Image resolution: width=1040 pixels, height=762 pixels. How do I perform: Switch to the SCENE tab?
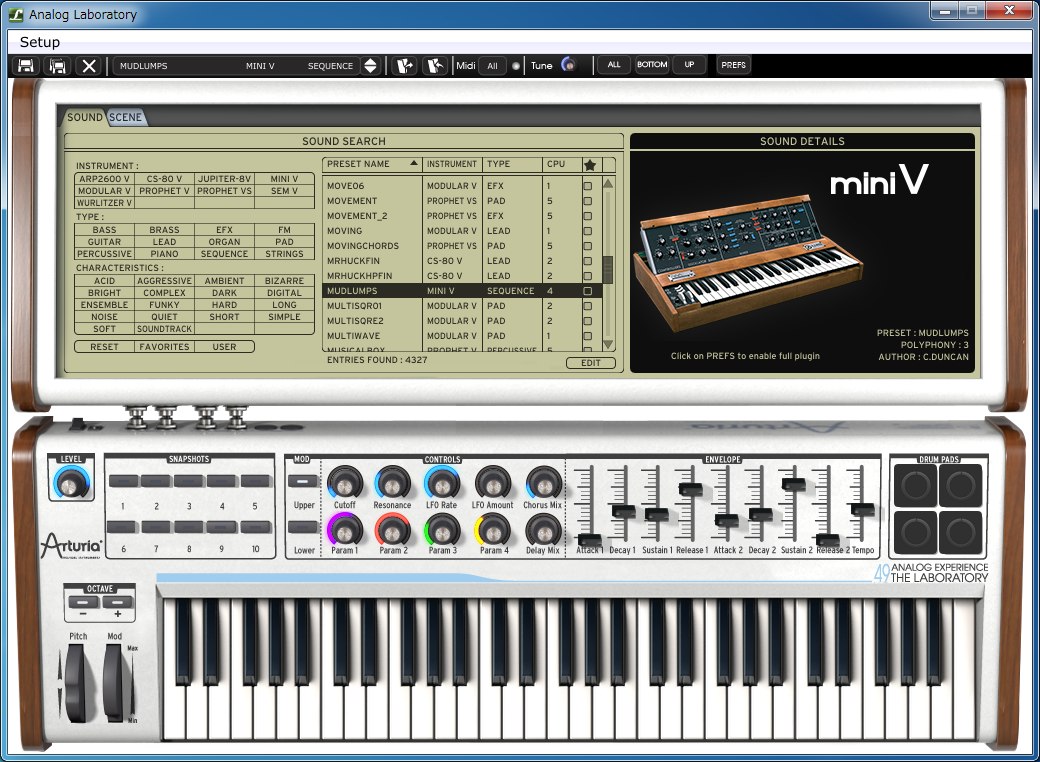click(125, 117)
